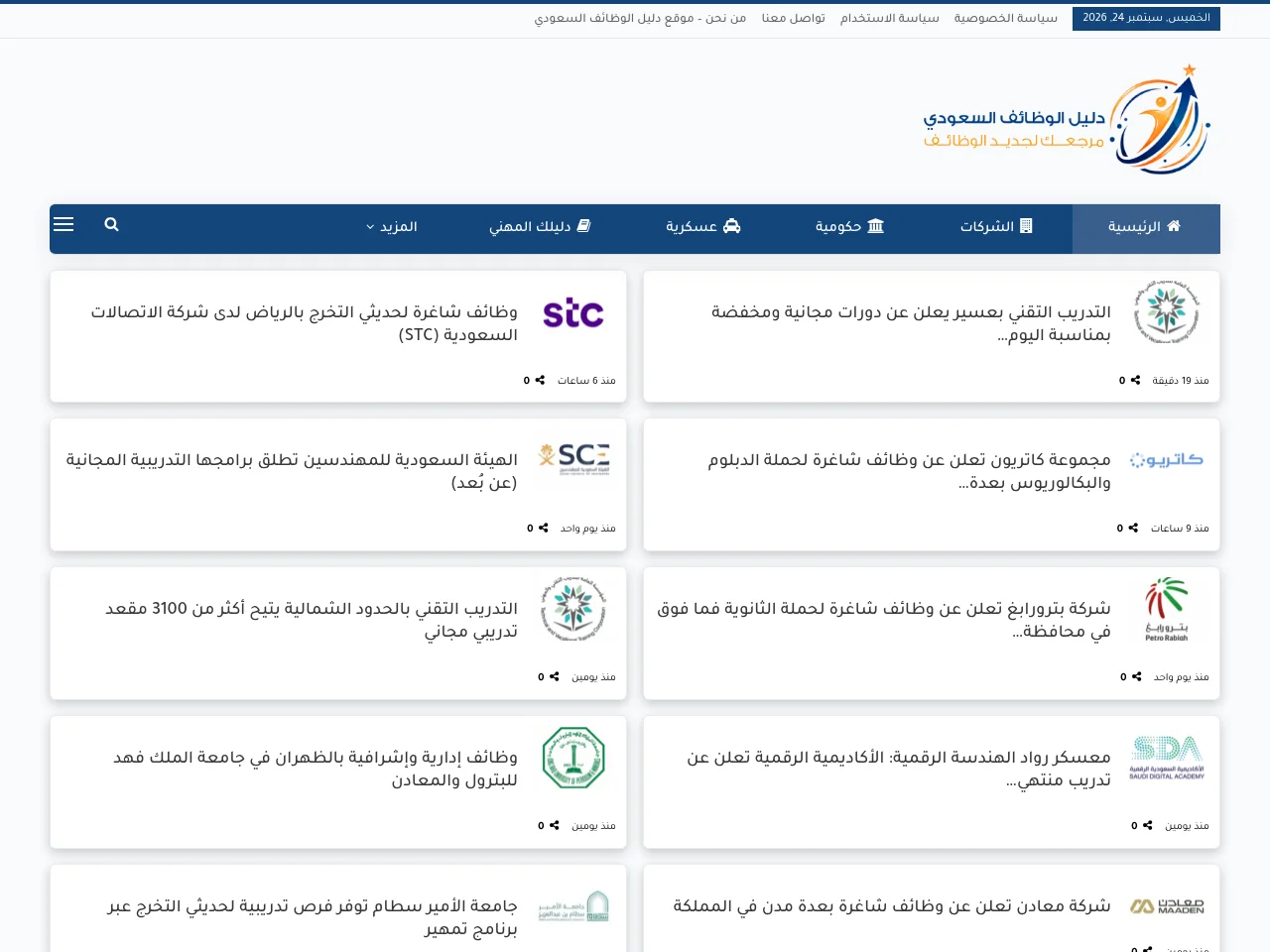Screen dimensions: 1270x952
Task: Open article شركة معادن وظائف شاغرة
Action: click(x=892, y=905)
